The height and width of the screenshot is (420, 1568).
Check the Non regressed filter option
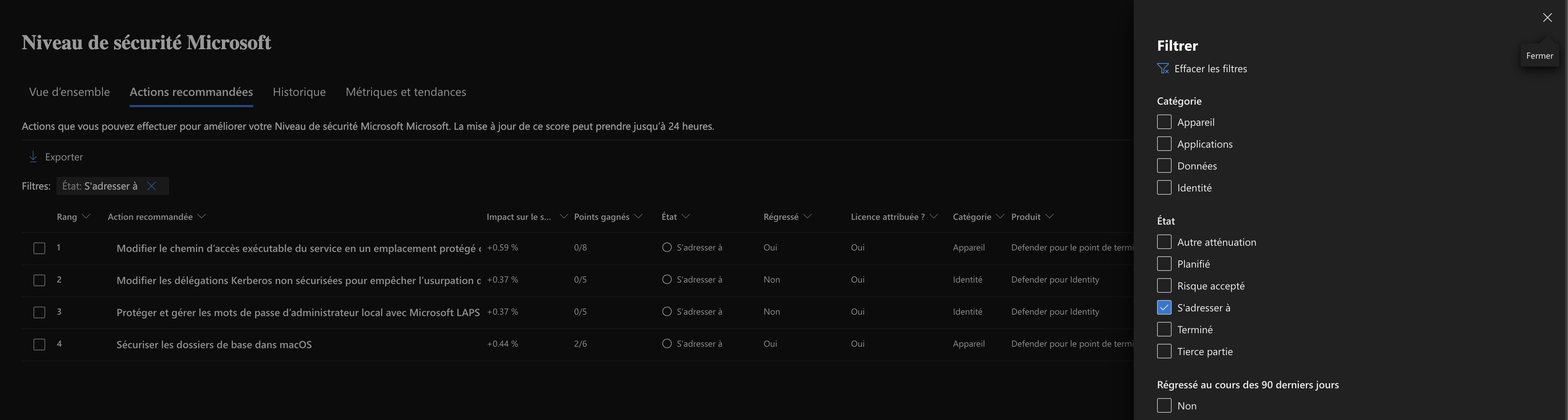tap(1164, 406)
